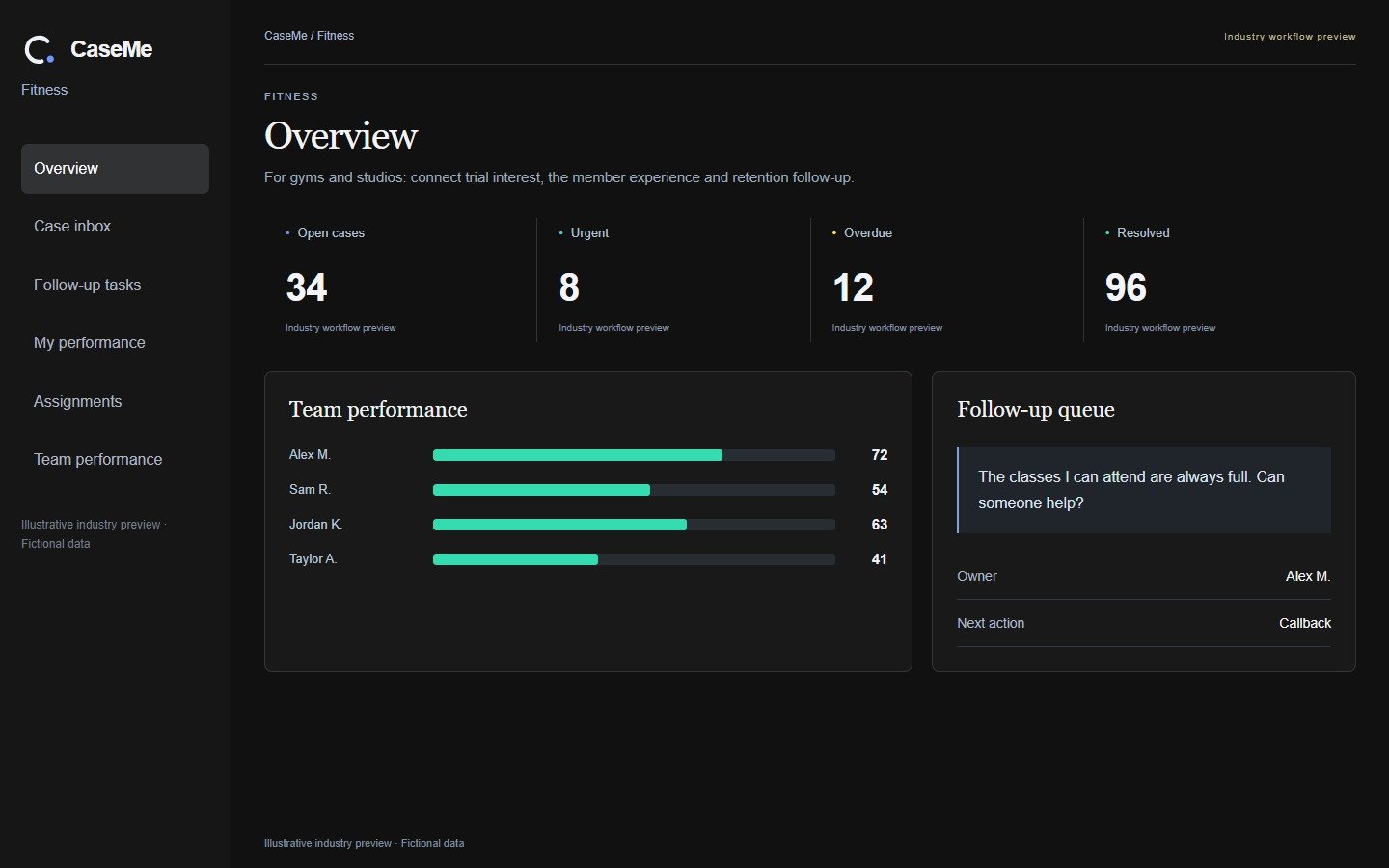
Task: Click the Taylor A. name
Action: (313, 559)
